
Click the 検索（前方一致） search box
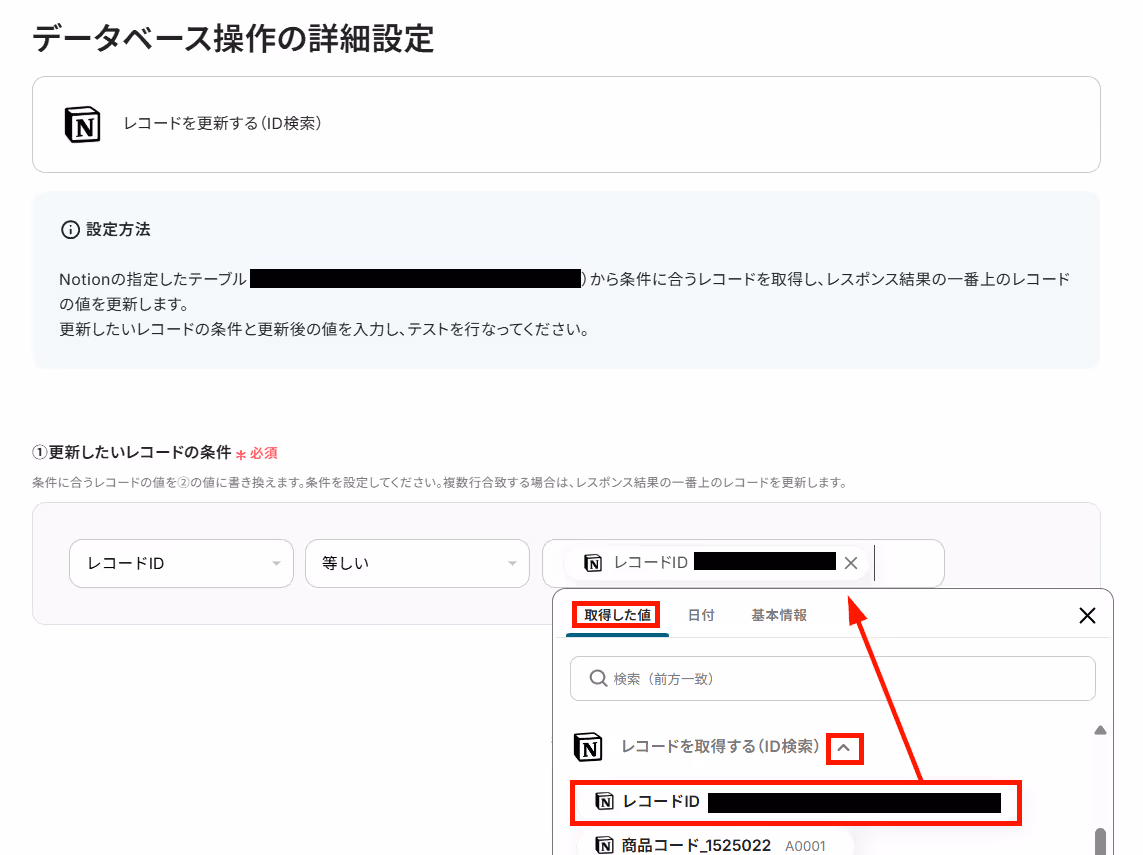[832, 679]
